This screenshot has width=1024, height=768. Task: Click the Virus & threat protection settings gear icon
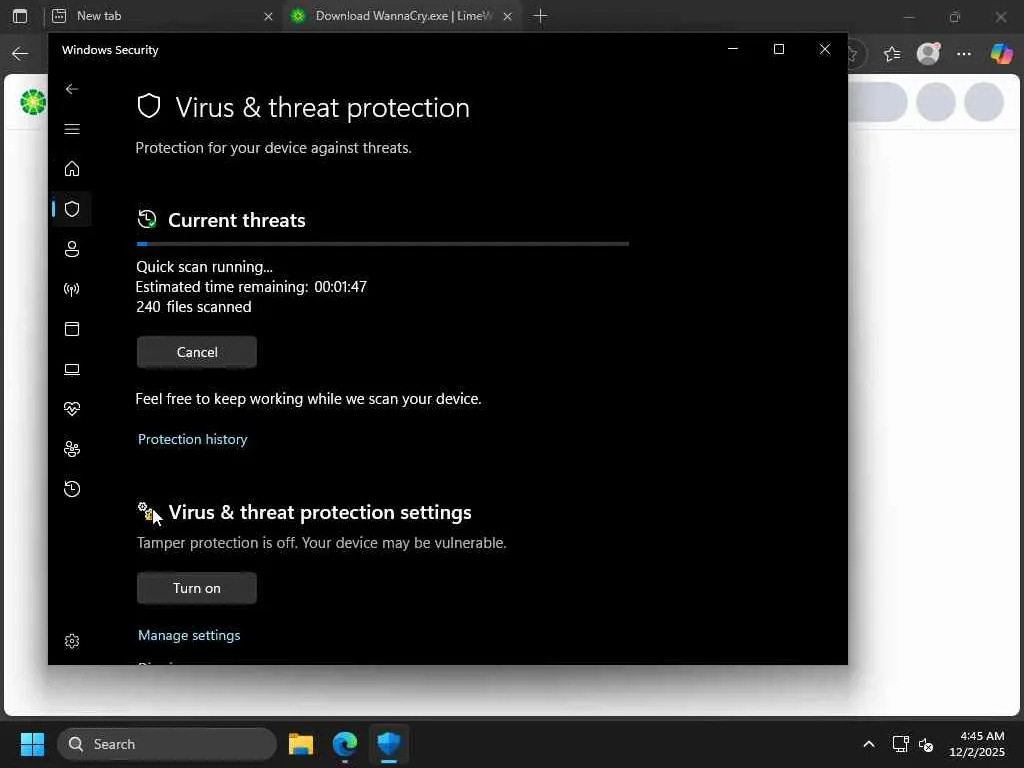point(148,512)
